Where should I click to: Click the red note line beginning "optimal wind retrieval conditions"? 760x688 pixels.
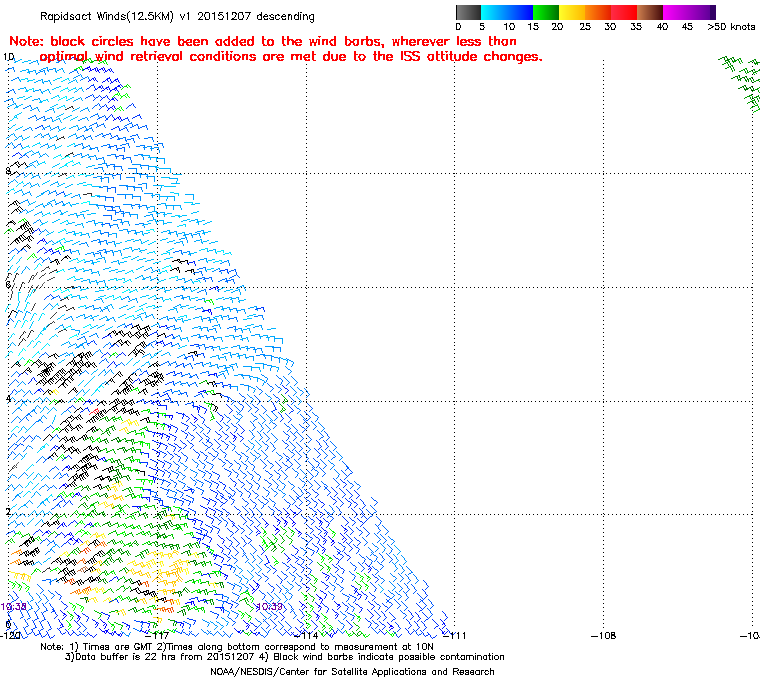tap(291, 57)
